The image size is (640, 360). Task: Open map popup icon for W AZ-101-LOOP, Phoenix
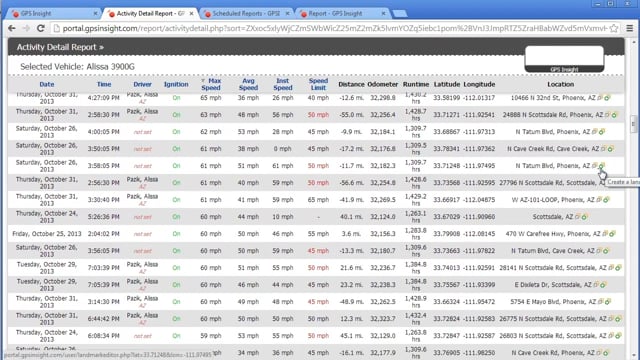[x=600, y=200]
